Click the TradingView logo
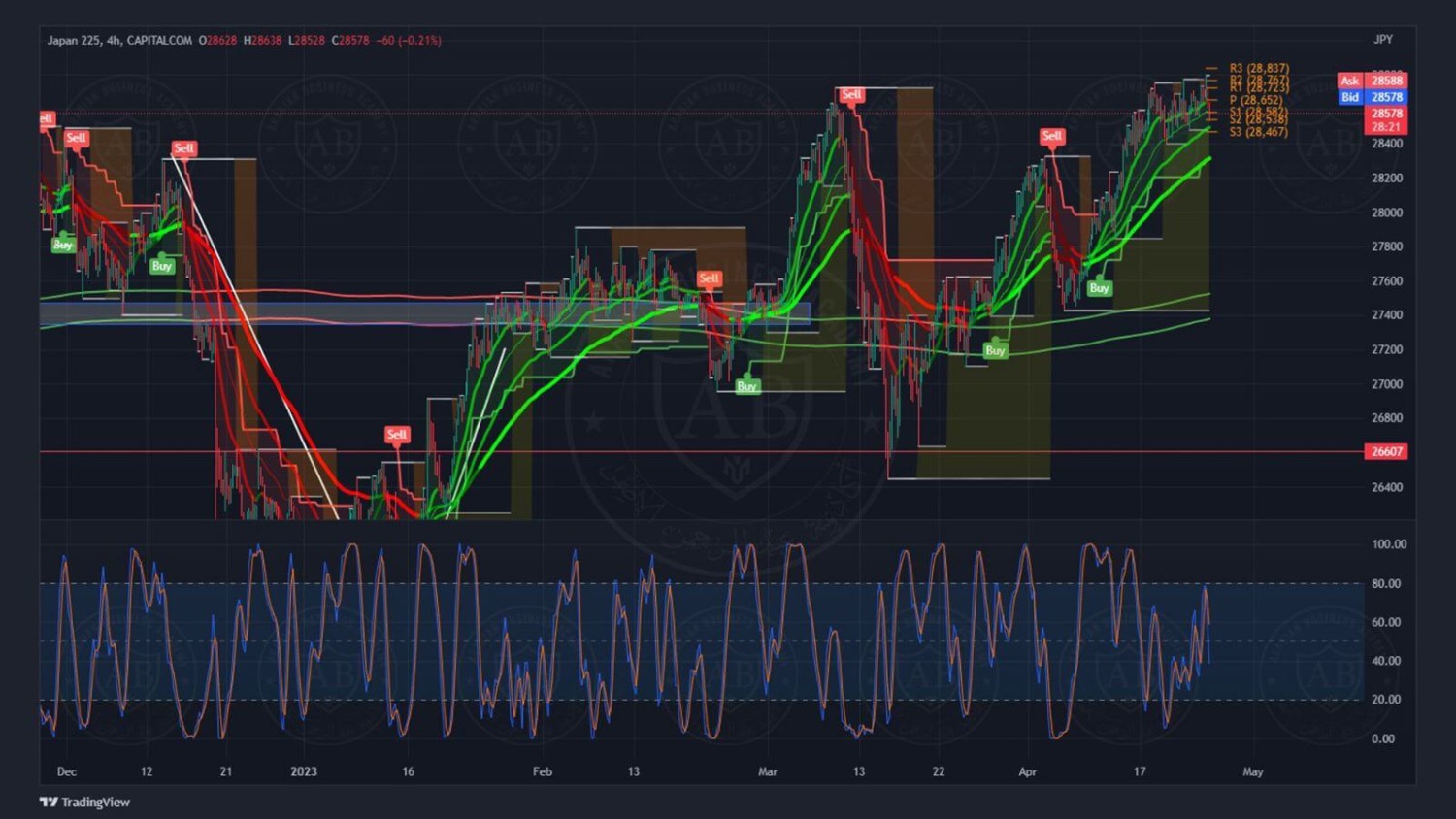This screenshot has height=819, width=1456. pyautogui.click(x=84, y=802)
